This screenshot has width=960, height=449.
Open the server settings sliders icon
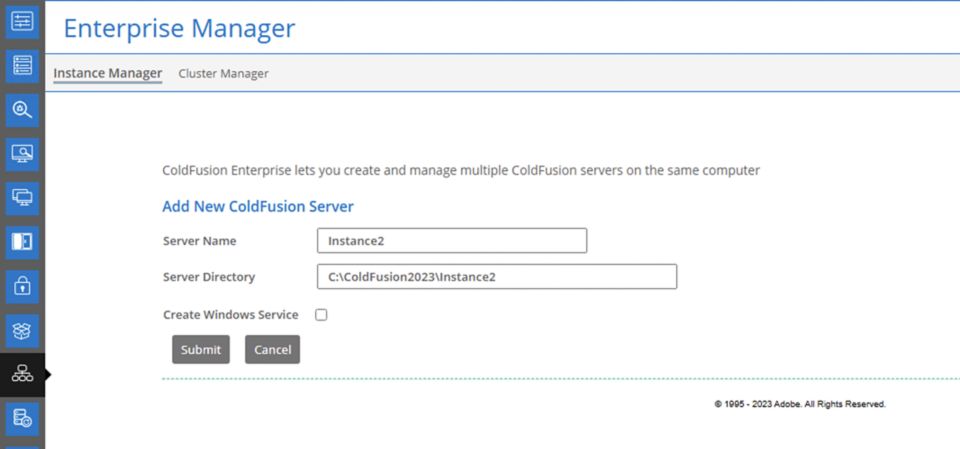pyautogui.click(x=22, y=21)
